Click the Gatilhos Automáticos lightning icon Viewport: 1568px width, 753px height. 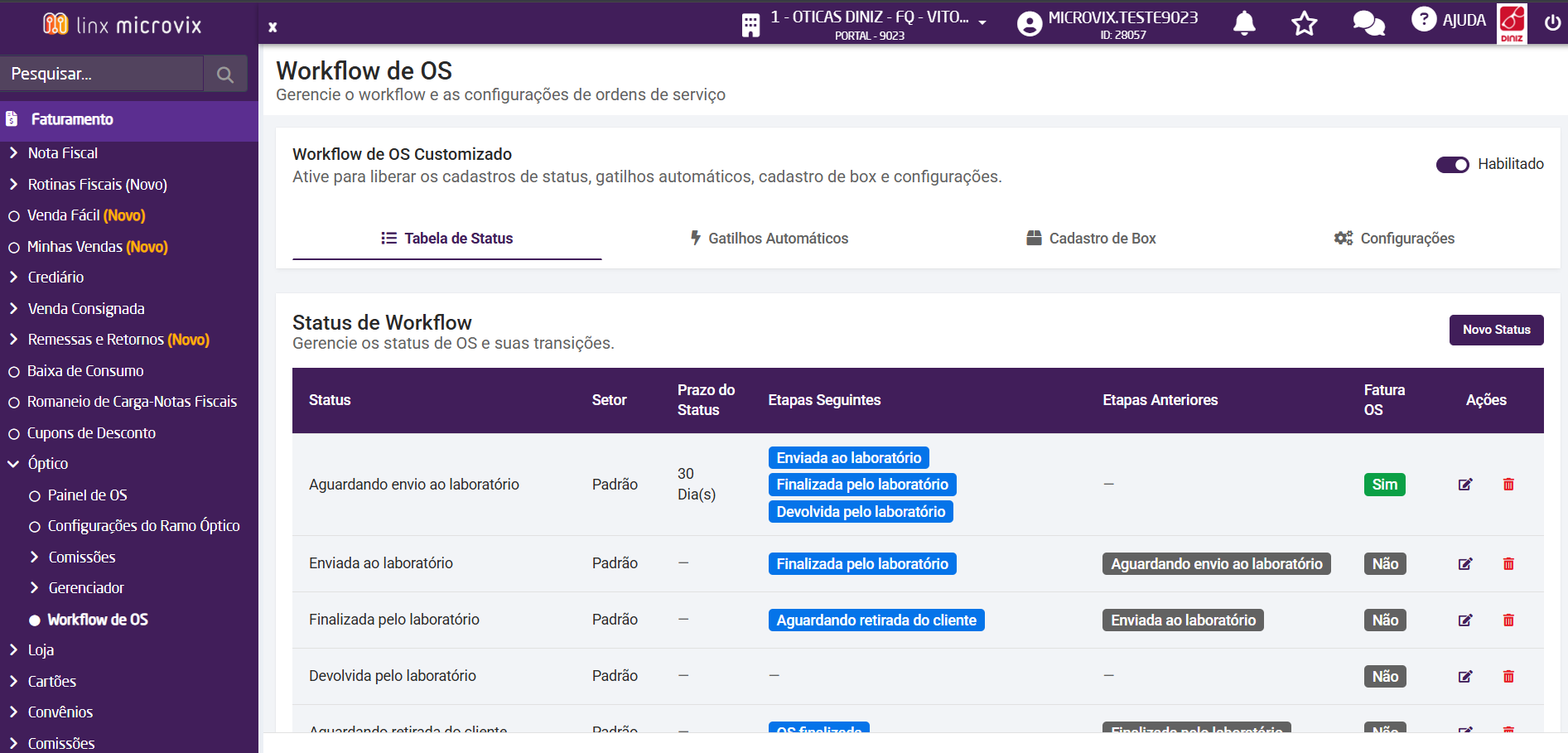click(x=696, y=239)
